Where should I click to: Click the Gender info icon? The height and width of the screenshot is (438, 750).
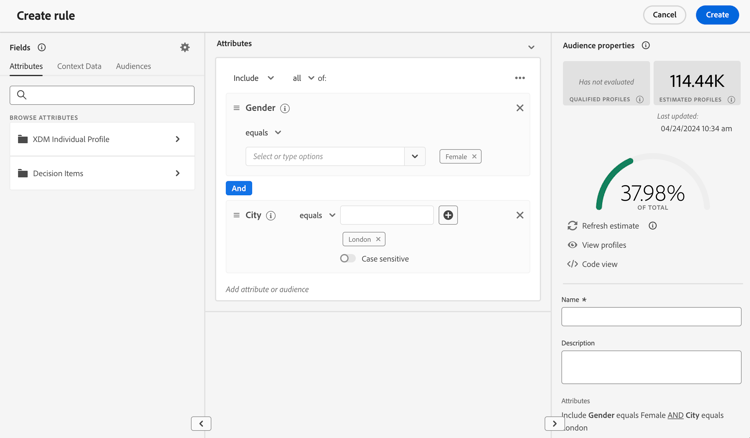[285, 109]
